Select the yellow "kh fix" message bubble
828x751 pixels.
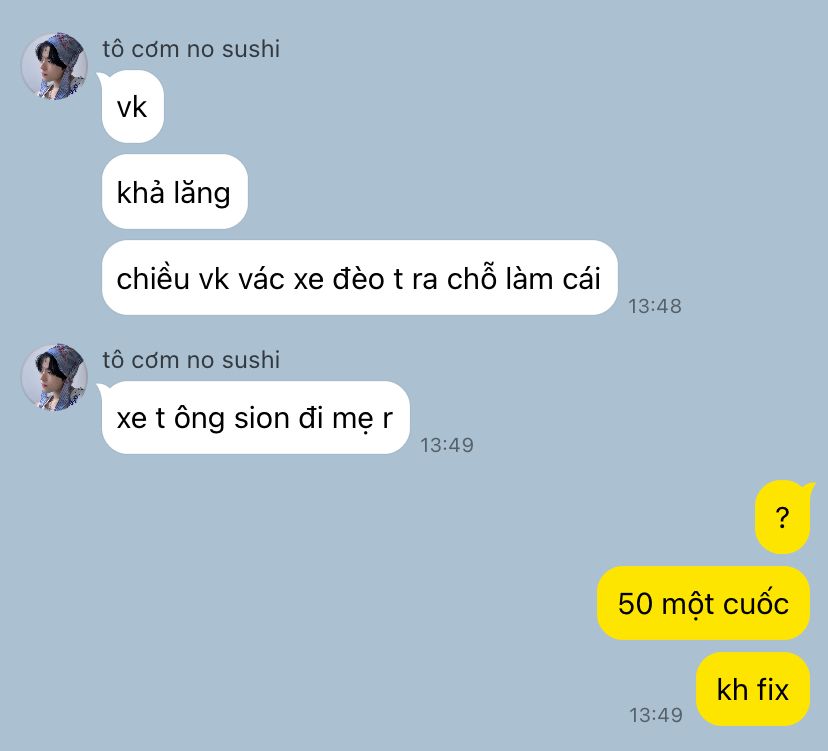tap(753, 689)
